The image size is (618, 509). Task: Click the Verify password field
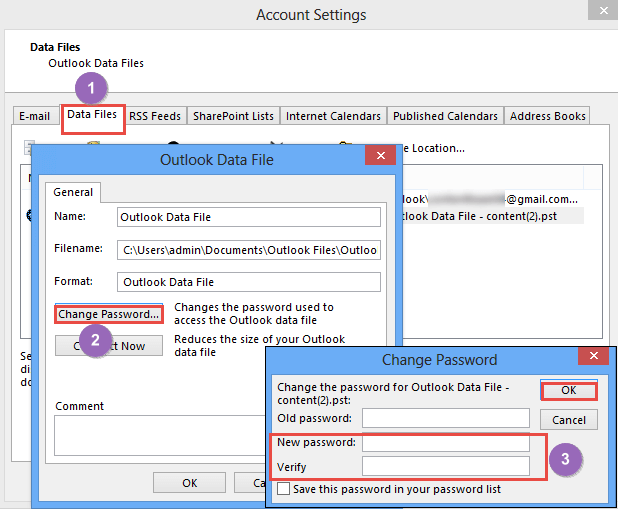(x=445, y=465)
